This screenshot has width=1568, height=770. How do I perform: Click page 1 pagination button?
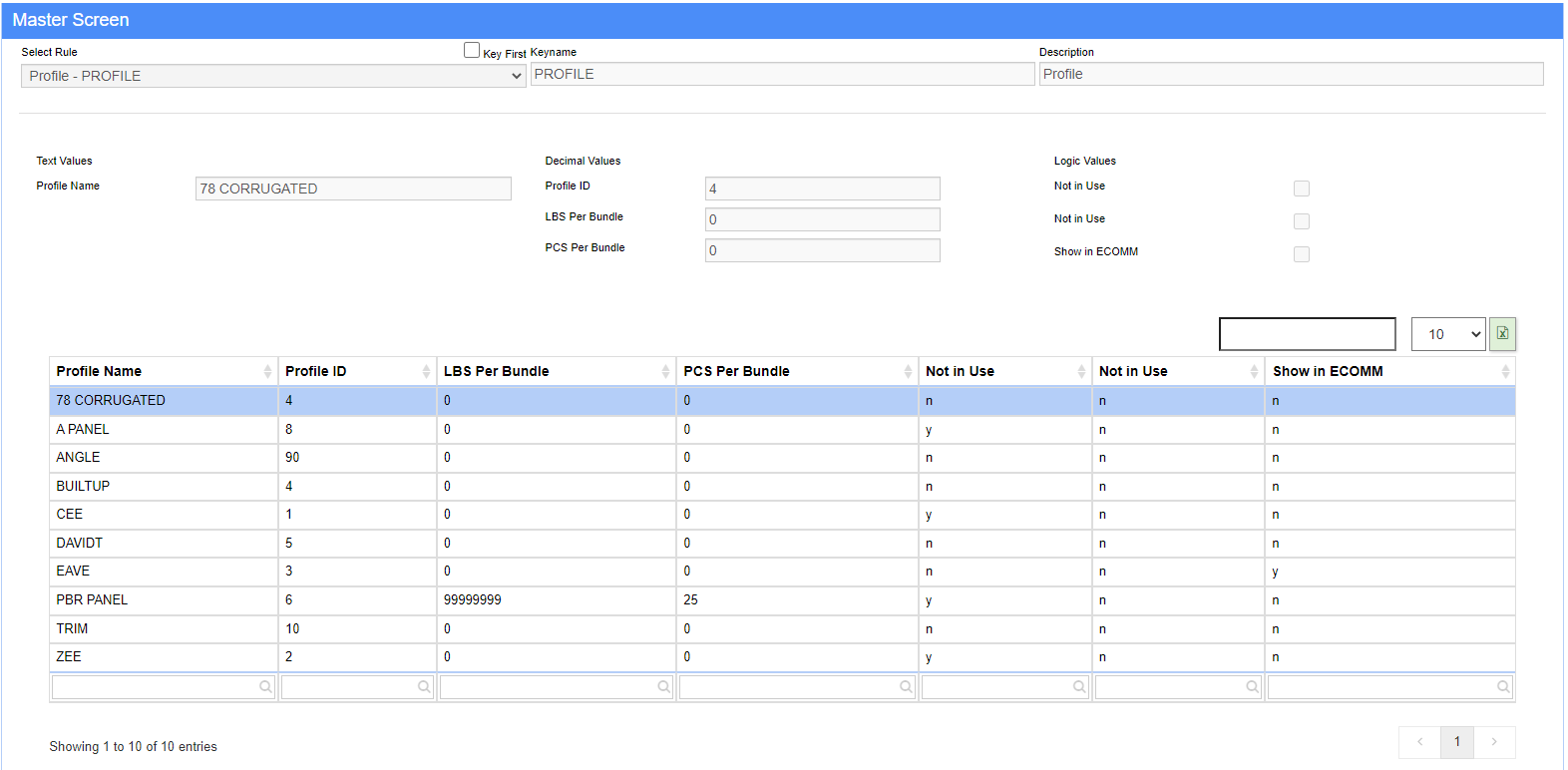[x=1456, y=742]
